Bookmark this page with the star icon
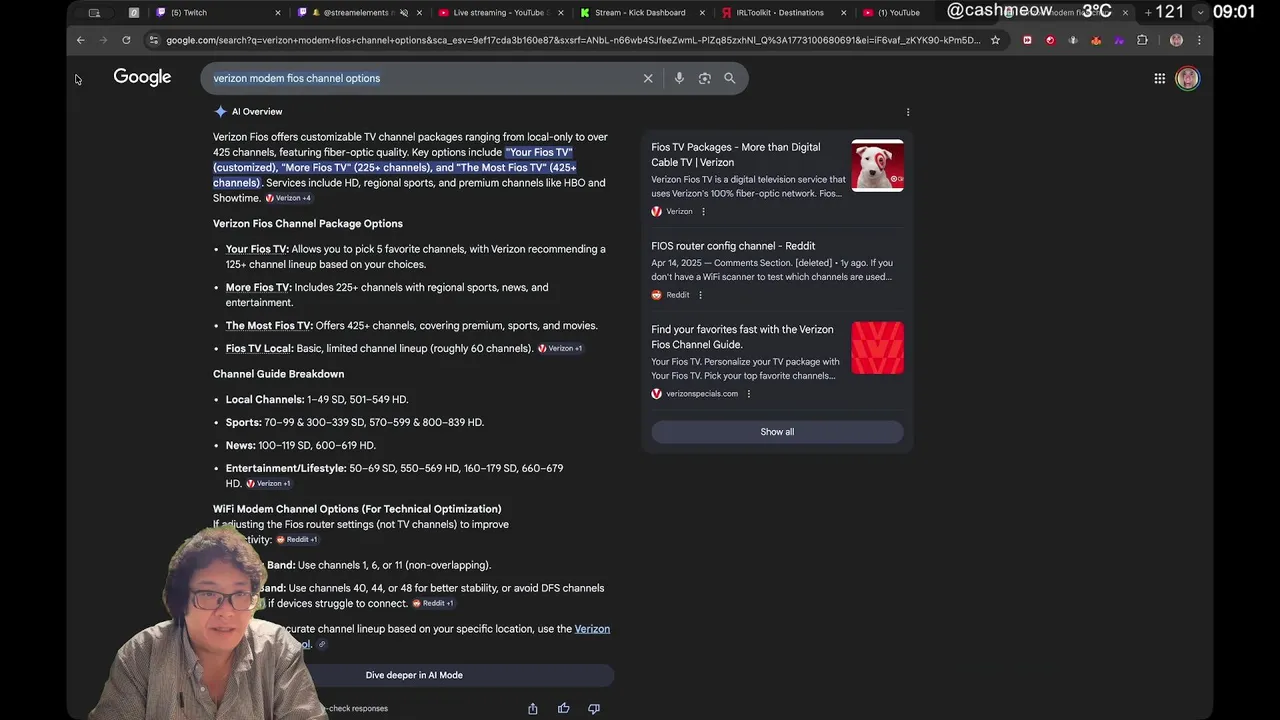Viewport: 1280px width, 720px height. click(995, 40)
